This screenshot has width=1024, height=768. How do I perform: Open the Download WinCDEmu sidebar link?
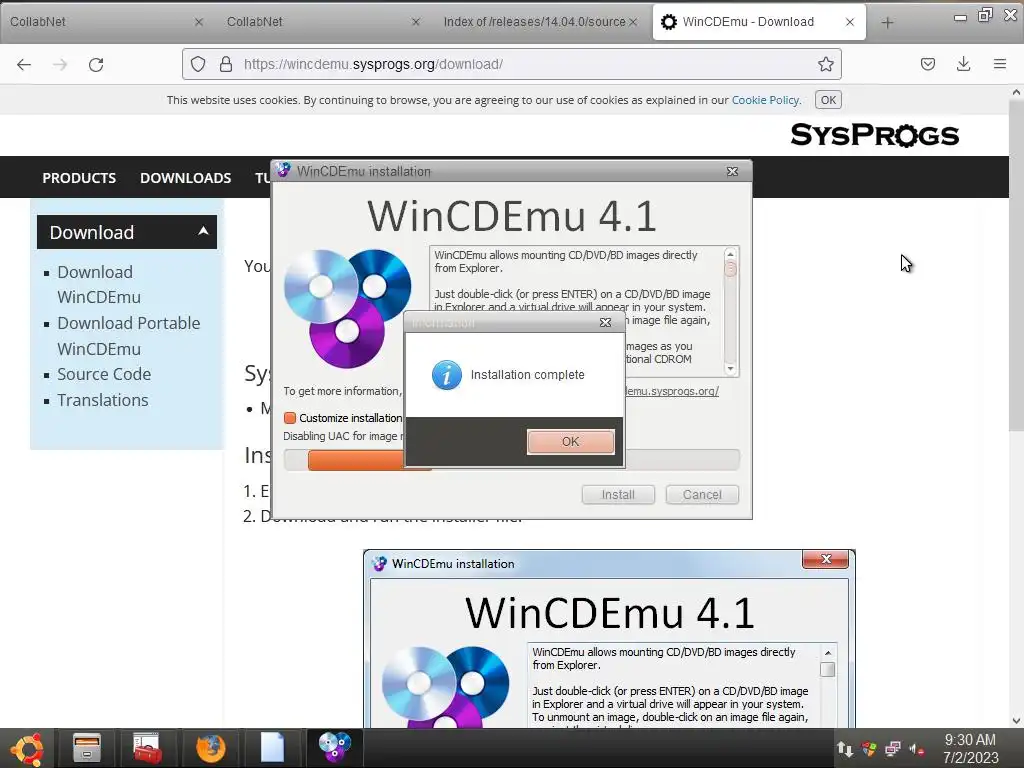point(99,285)
